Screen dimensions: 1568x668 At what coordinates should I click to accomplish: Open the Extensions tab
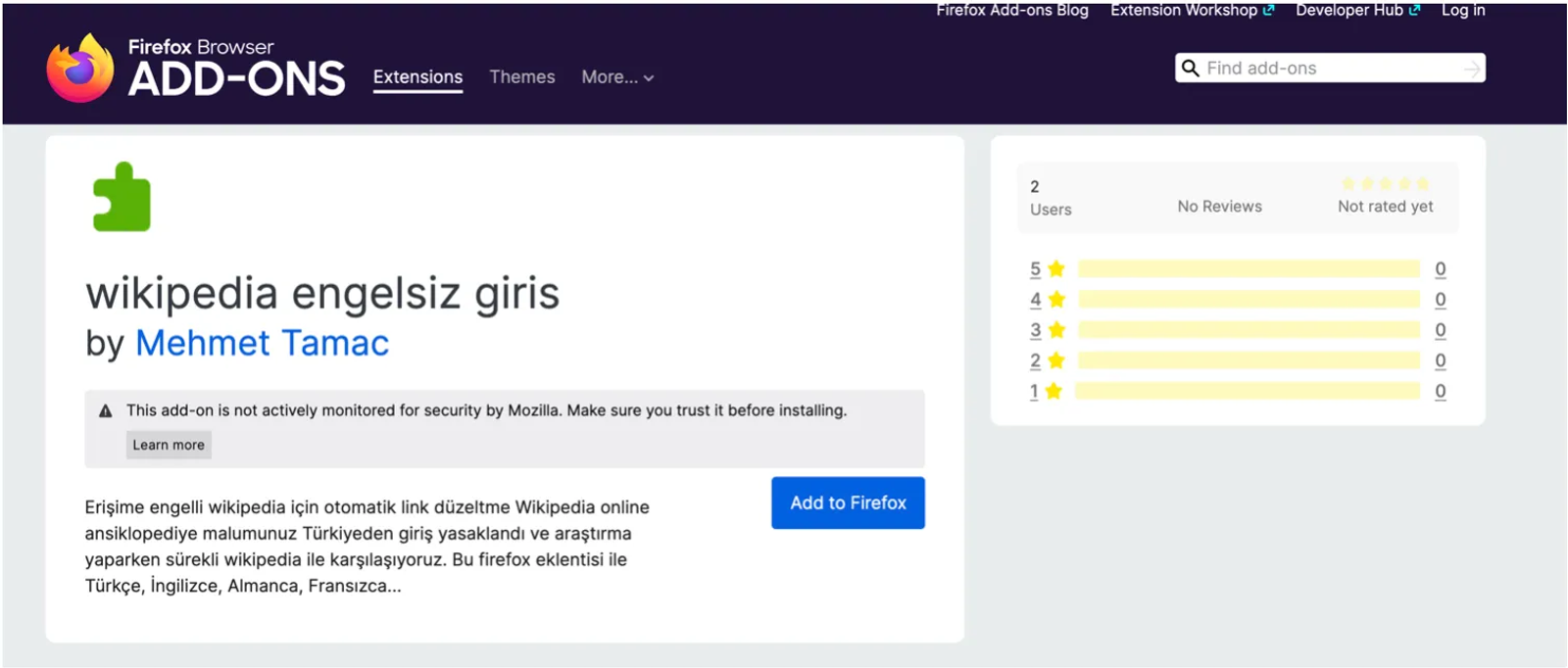tap(417, 77)
